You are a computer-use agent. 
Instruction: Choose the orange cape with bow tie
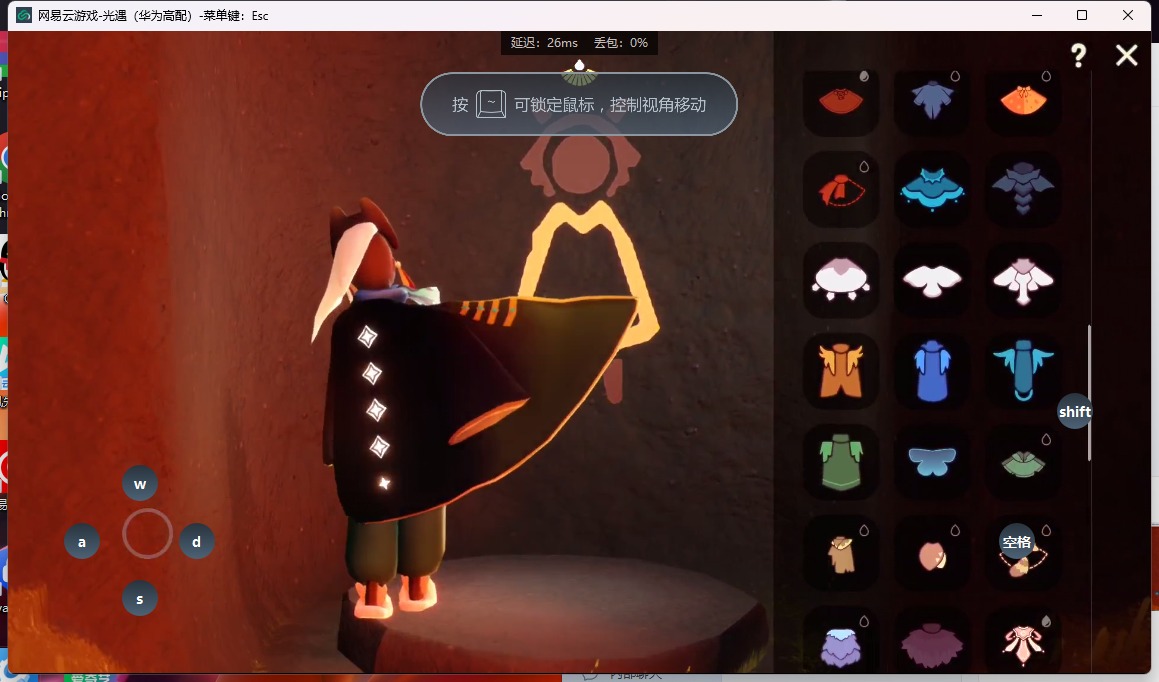(x=1023, y=100)
